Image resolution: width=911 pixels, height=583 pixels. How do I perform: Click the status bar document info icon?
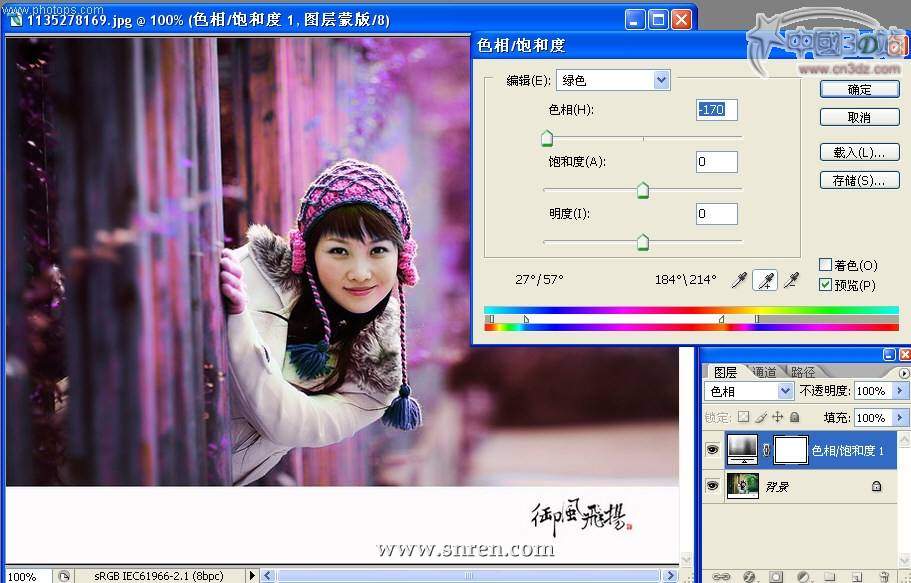tap(64, 576)
